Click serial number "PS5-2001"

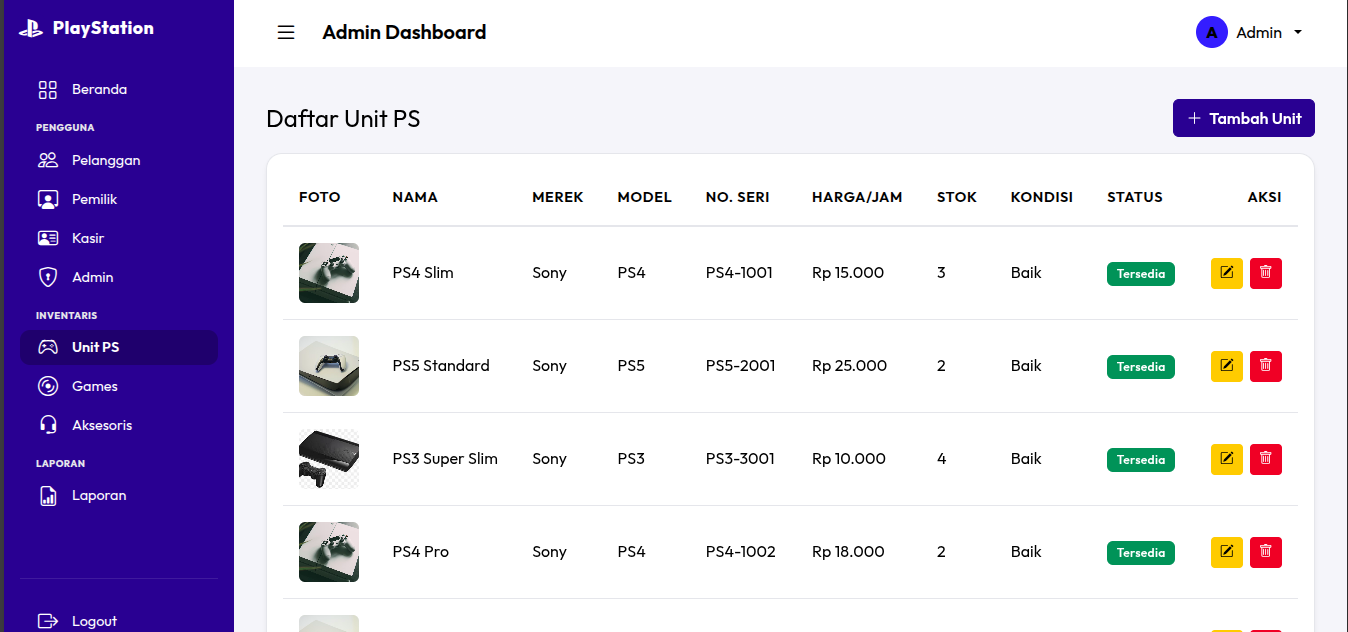(741, 366)
